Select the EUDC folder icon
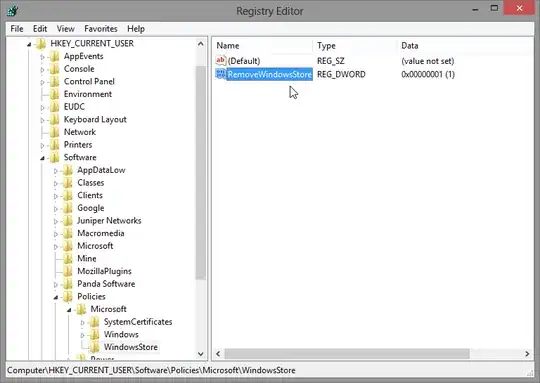This screenshot has width=540, height=383. 54,107
